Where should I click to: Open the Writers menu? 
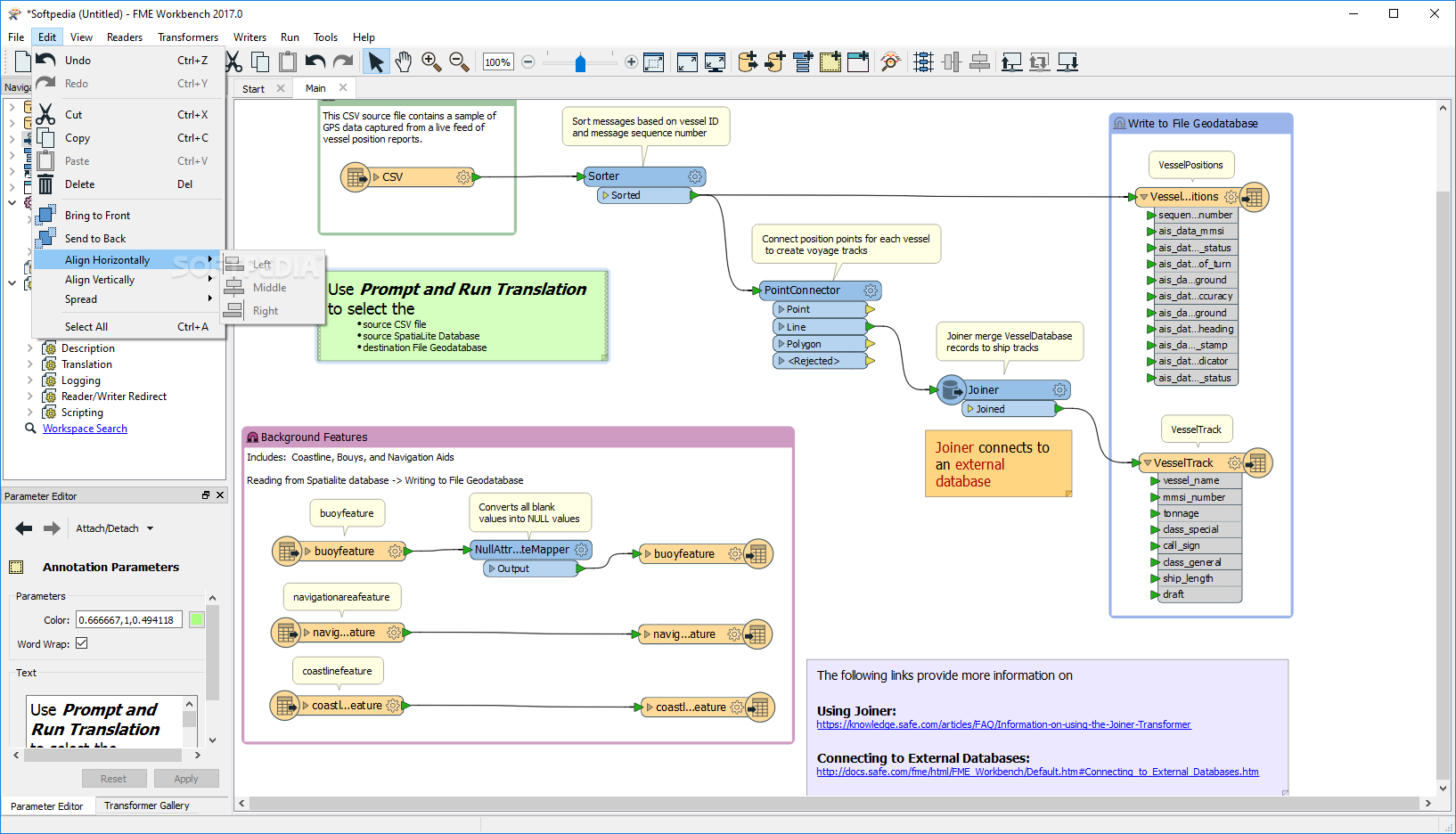[249, 37]
